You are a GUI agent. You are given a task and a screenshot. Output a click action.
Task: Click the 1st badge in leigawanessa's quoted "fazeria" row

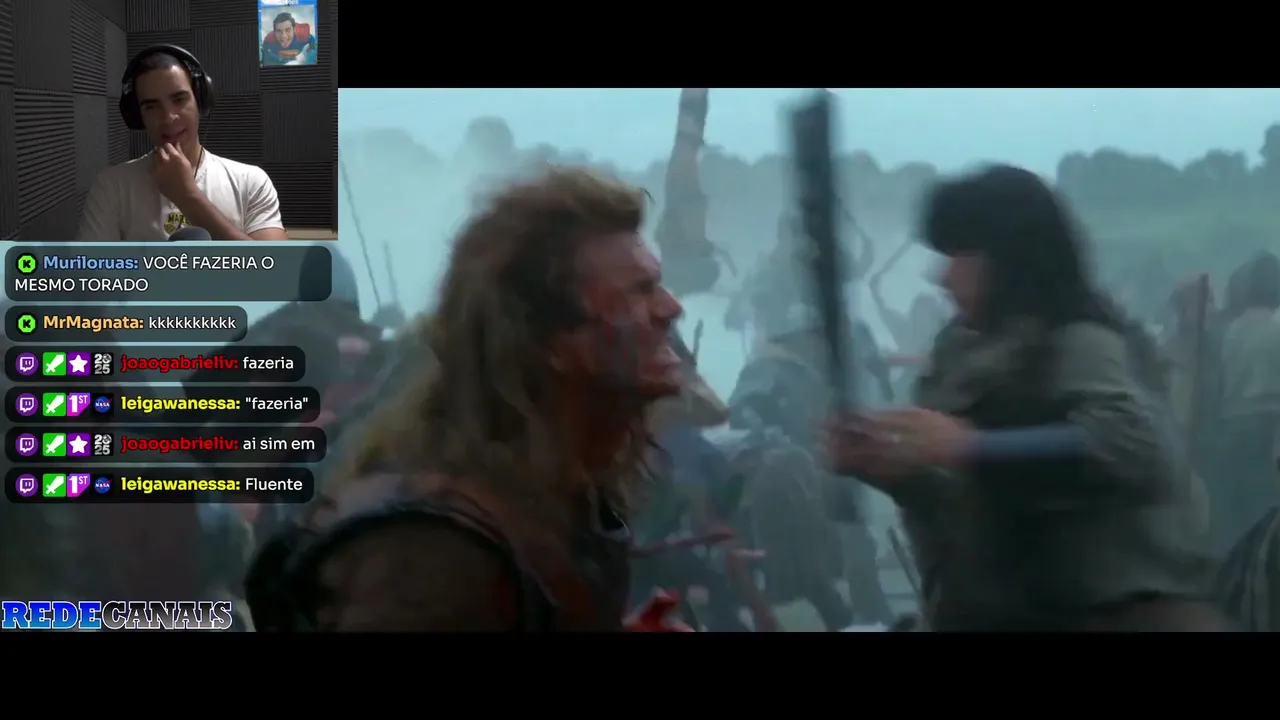[78, 404]
